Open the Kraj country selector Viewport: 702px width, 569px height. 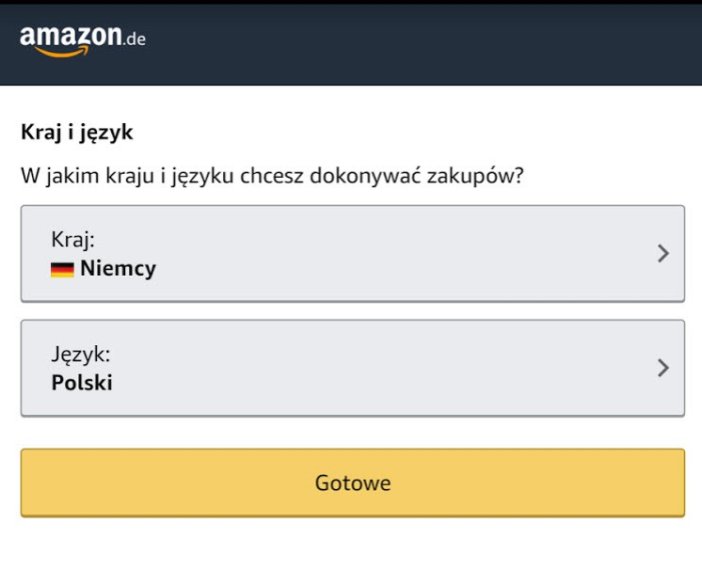tap(353, 253)
